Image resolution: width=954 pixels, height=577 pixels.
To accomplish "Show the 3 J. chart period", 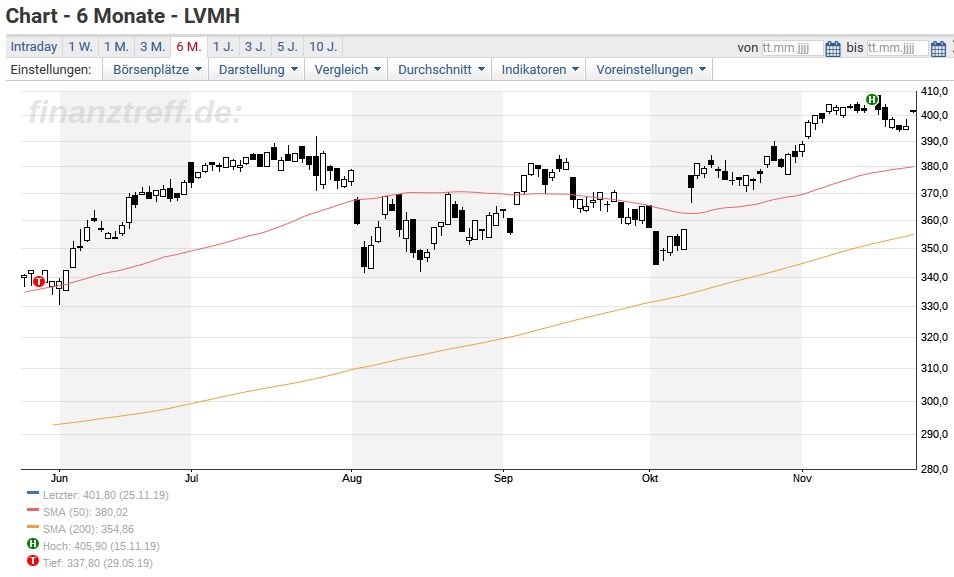I will (x=256, y=47).
